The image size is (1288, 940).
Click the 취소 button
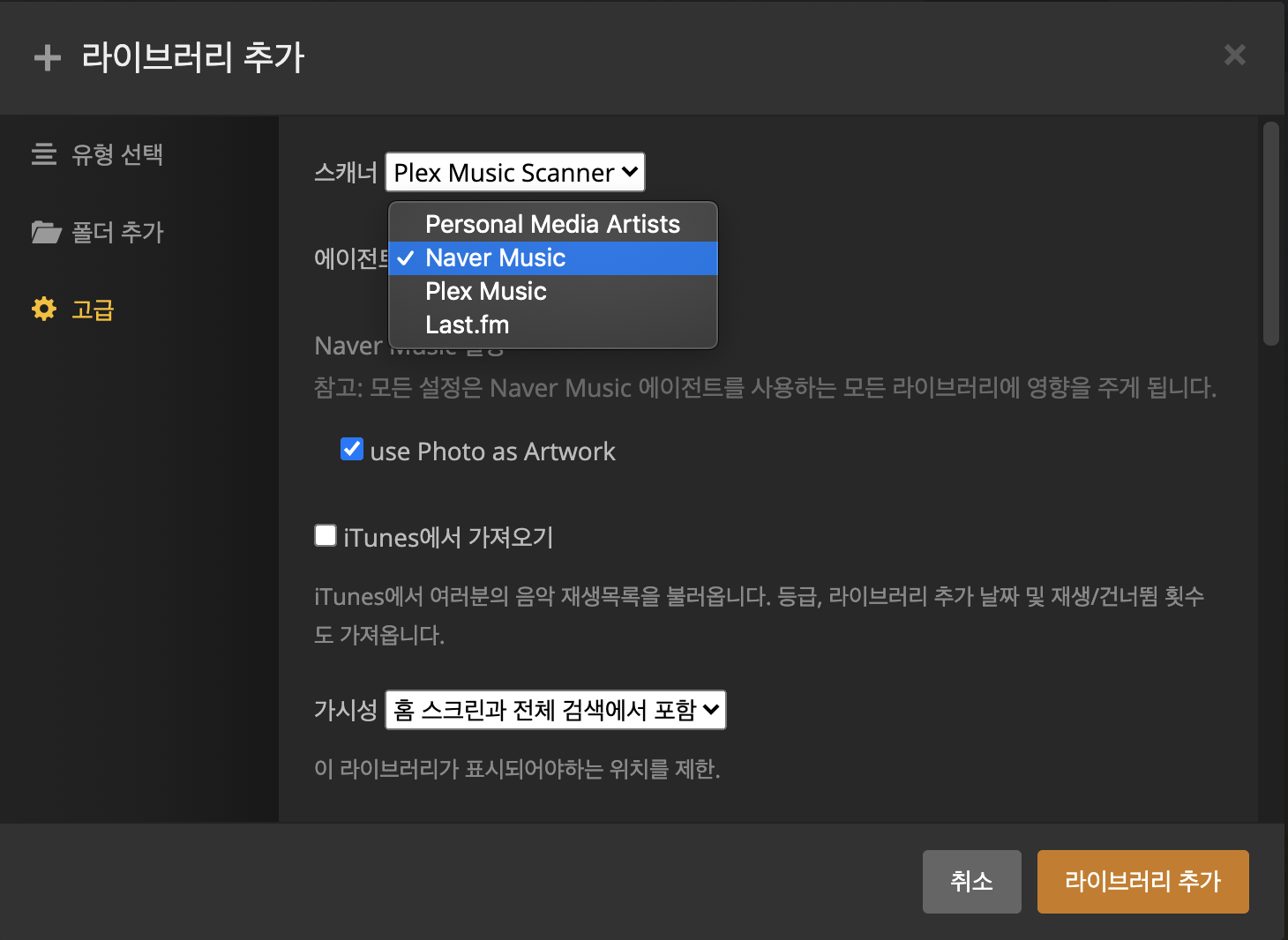coord(972,882)
